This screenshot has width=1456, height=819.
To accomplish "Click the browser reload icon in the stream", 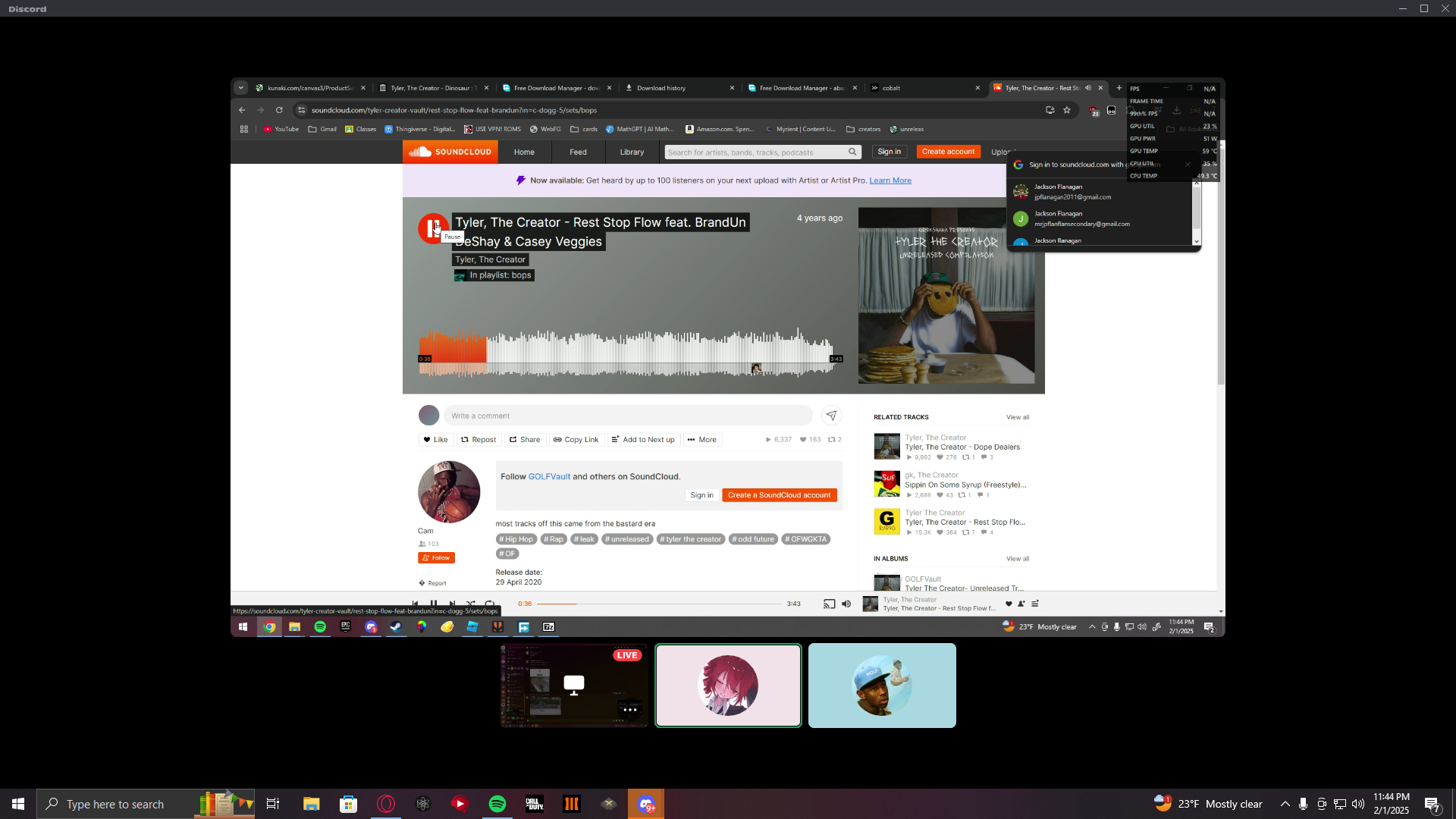I will [279, 110].
